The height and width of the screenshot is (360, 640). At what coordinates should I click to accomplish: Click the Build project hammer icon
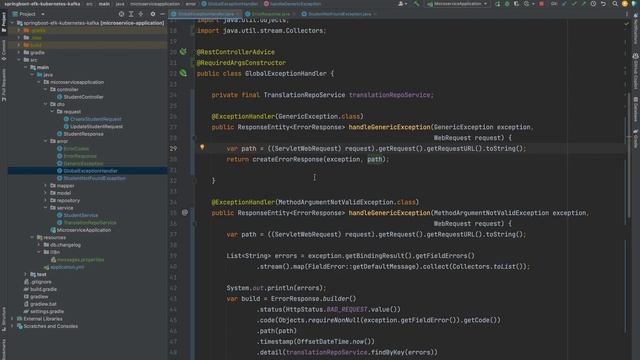point(416,4)
